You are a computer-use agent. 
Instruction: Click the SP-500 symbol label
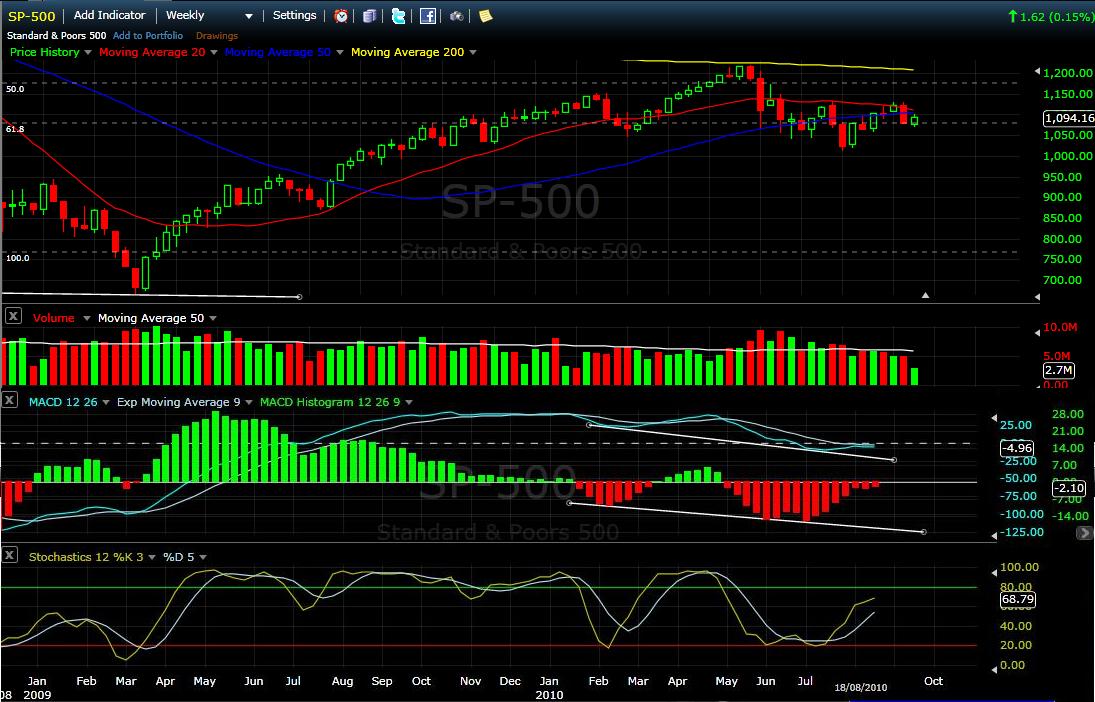31,16
